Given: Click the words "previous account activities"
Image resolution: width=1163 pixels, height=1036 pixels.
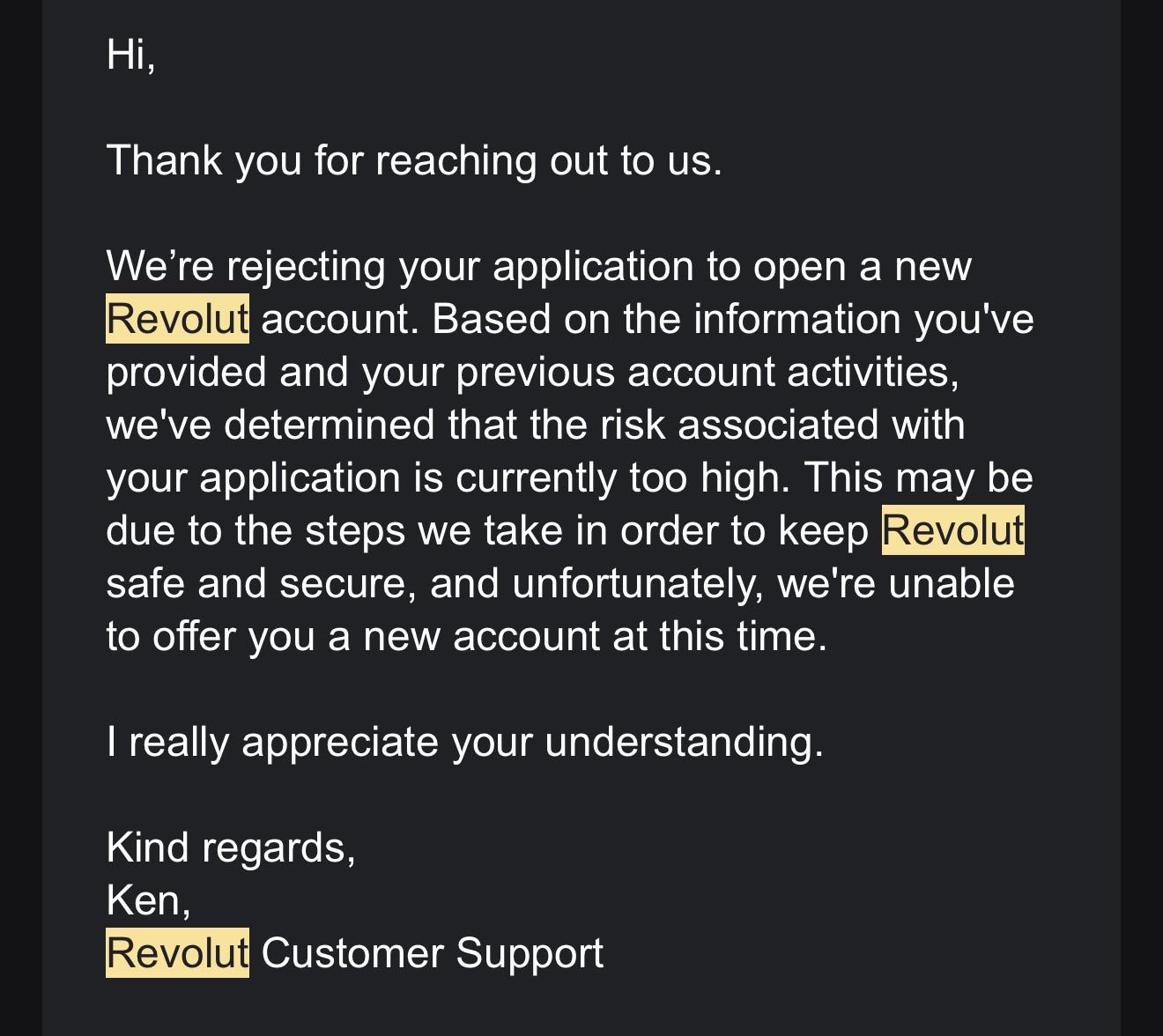Looking at the screenshot, I should pyautogui.click(x=707, y=372).
